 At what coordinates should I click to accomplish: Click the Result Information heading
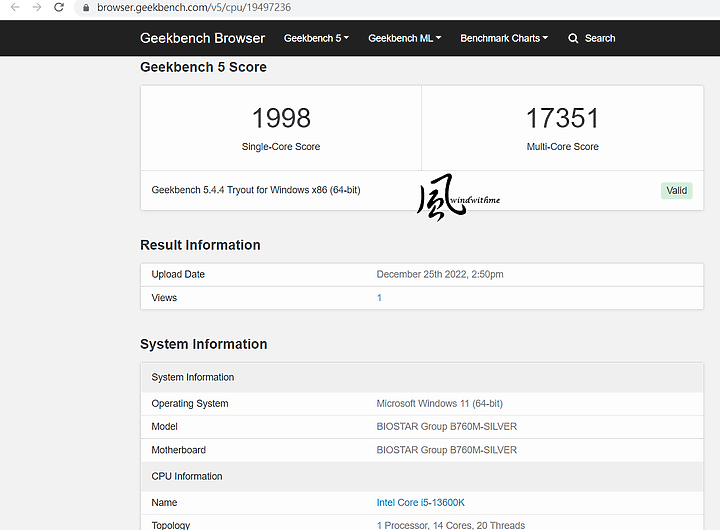click(200, 245)
